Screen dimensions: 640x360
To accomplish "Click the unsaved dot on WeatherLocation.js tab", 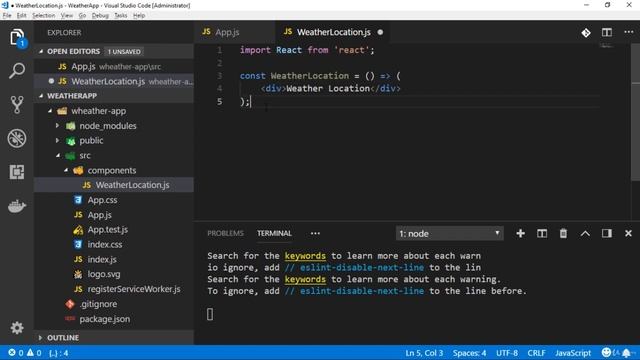I will (380, 32).
